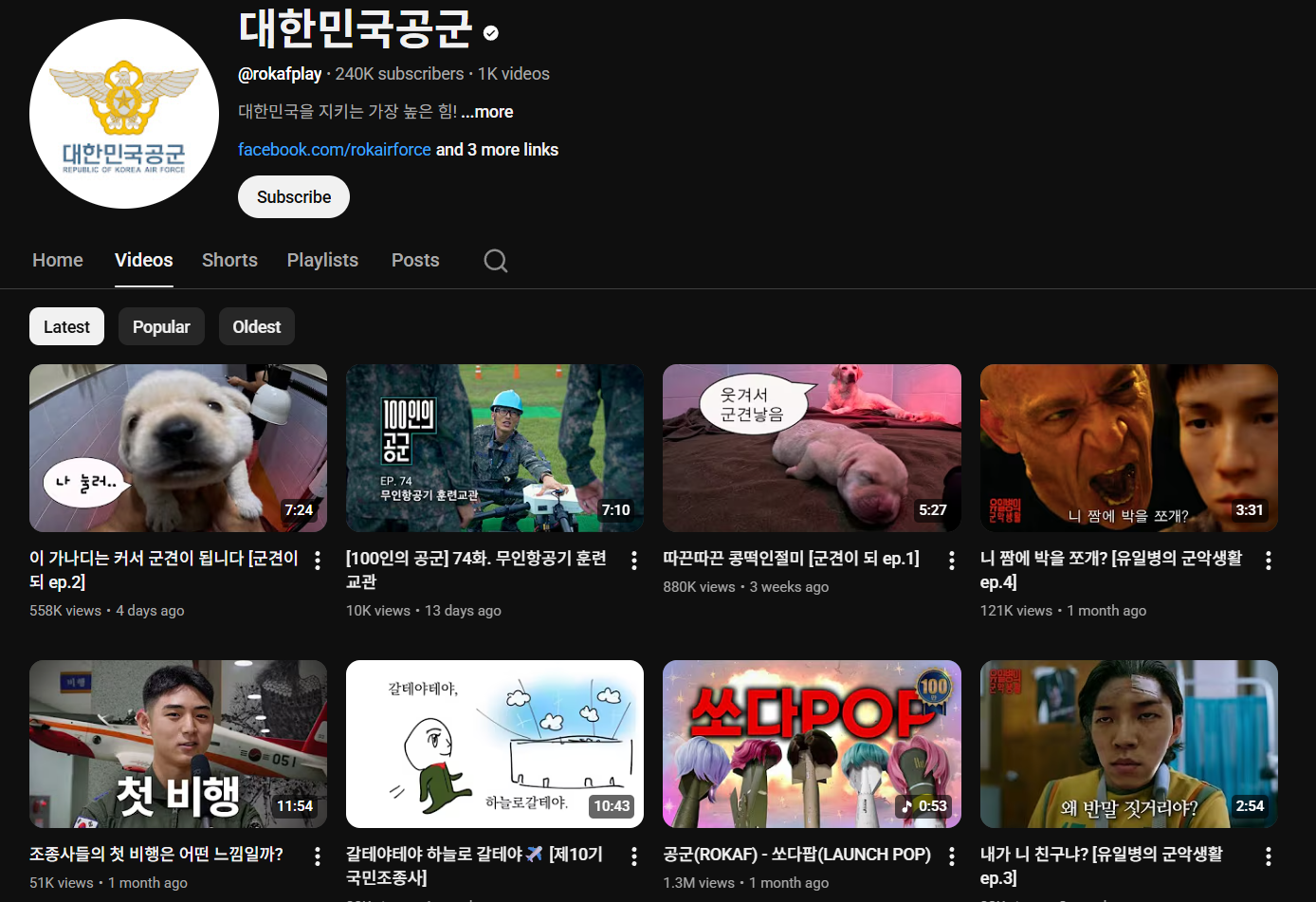Click '121K views • 1 month ago' text

pyautogui.click(x=1064, y=611)
